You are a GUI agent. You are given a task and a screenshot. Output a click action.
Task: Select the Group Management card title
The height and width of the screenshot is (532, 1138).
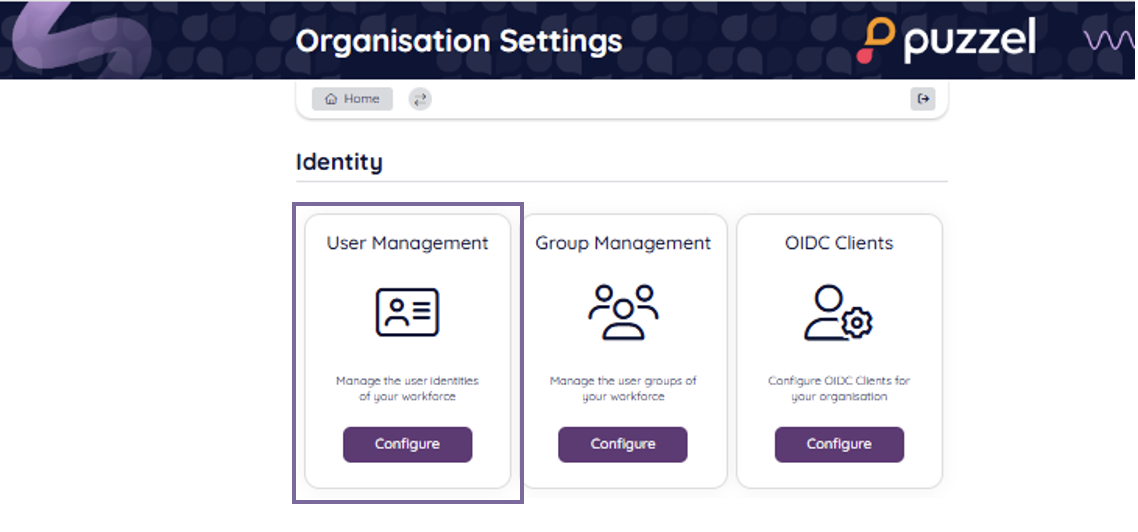(623, 243)
